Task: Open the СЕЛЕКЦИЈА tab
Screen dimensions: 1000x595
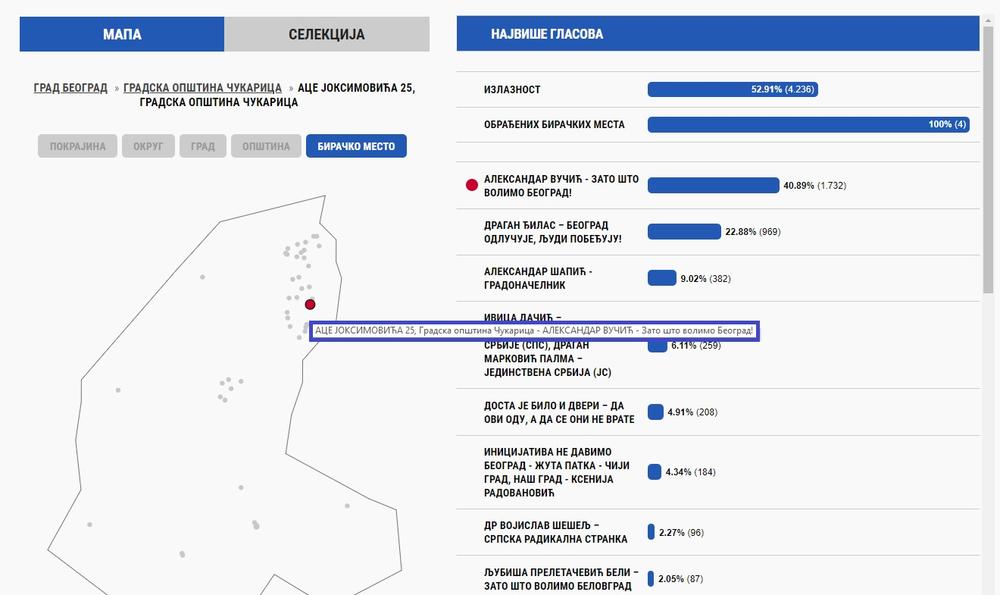Action: tap(327, 34)
